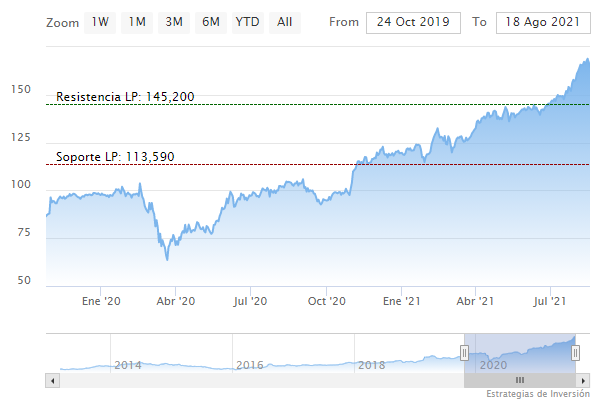Switch zoom to 6M
This screenshot has height=407, width=603.
[x=210, y=22]
